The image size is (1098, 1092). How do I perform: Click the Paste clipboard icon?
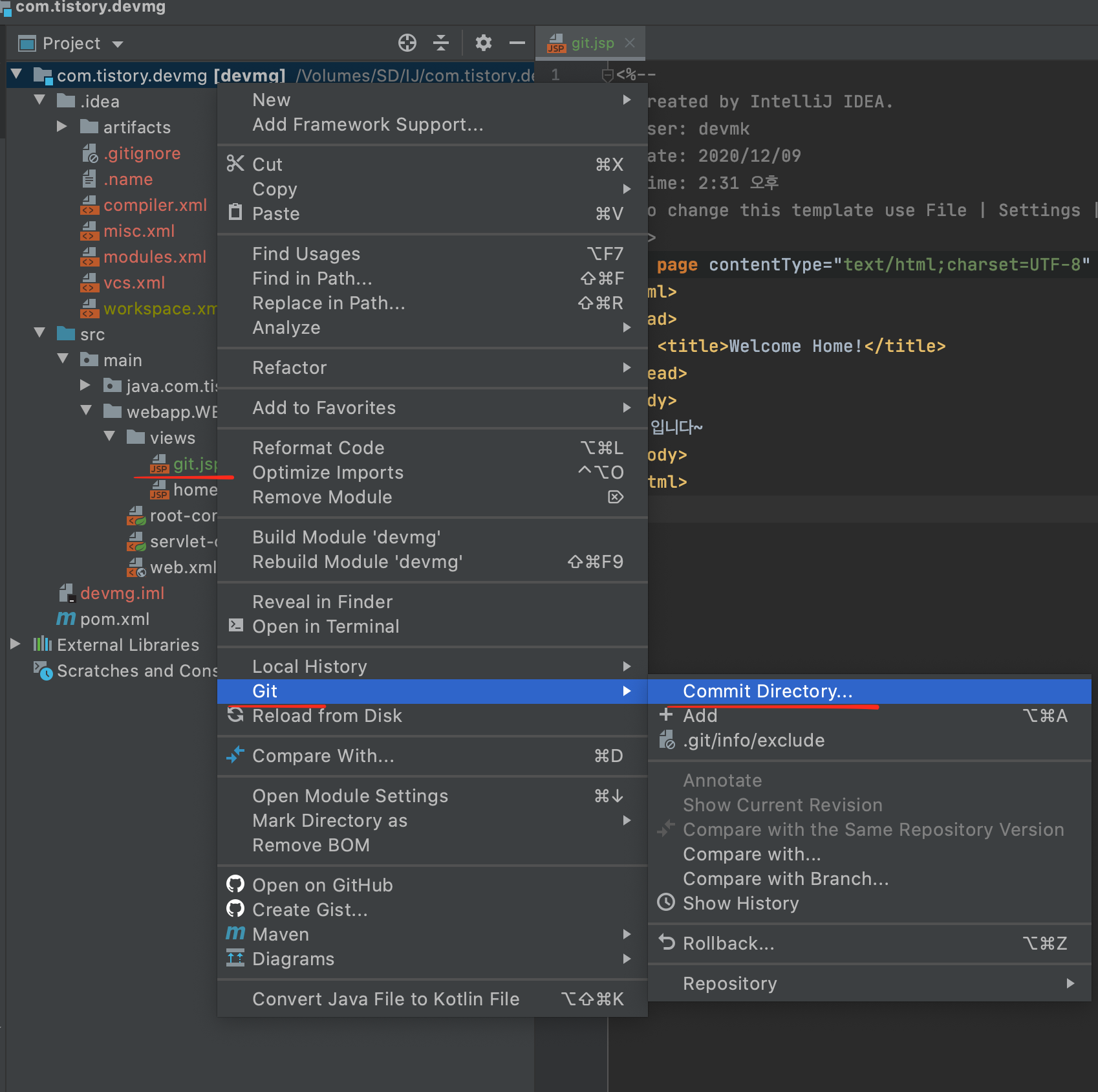[235, 212]
